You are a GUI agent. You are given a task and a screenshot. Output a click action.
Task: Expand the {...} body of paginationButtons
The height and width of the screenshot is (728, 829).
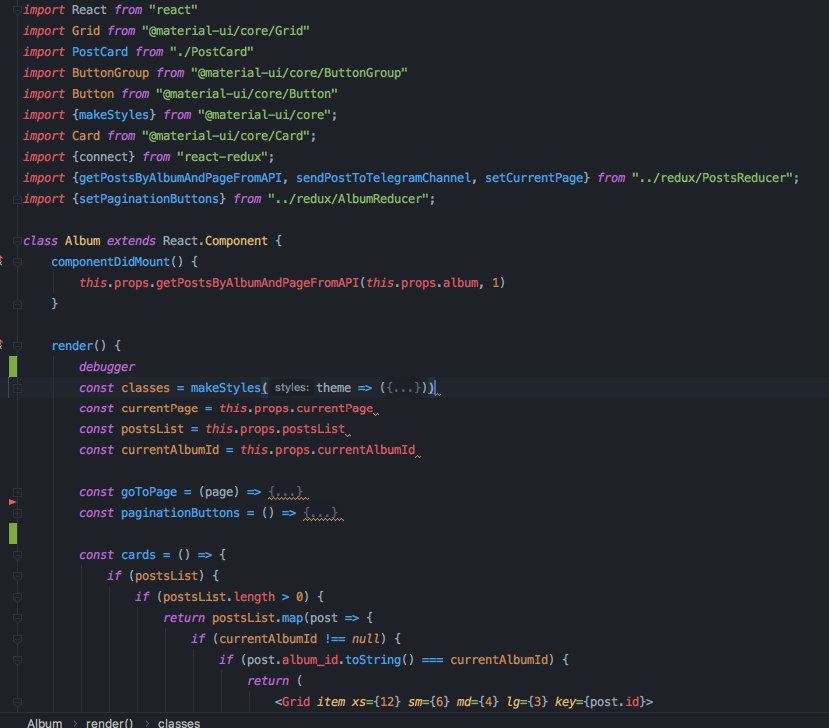[320, 513]
